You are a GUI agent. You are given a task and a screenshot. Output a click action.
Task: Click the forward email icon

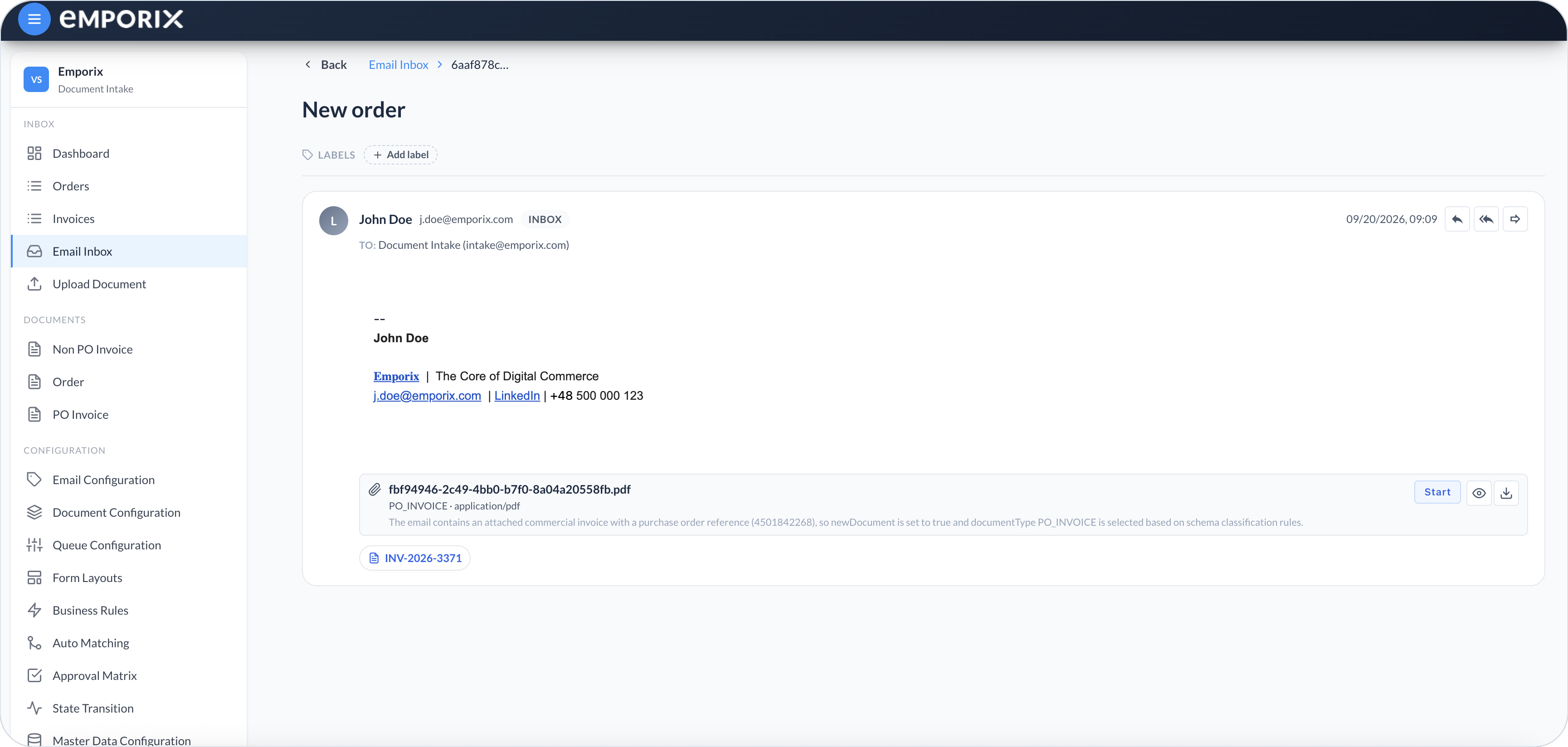pyautogui.click(x=1515, y=219)
